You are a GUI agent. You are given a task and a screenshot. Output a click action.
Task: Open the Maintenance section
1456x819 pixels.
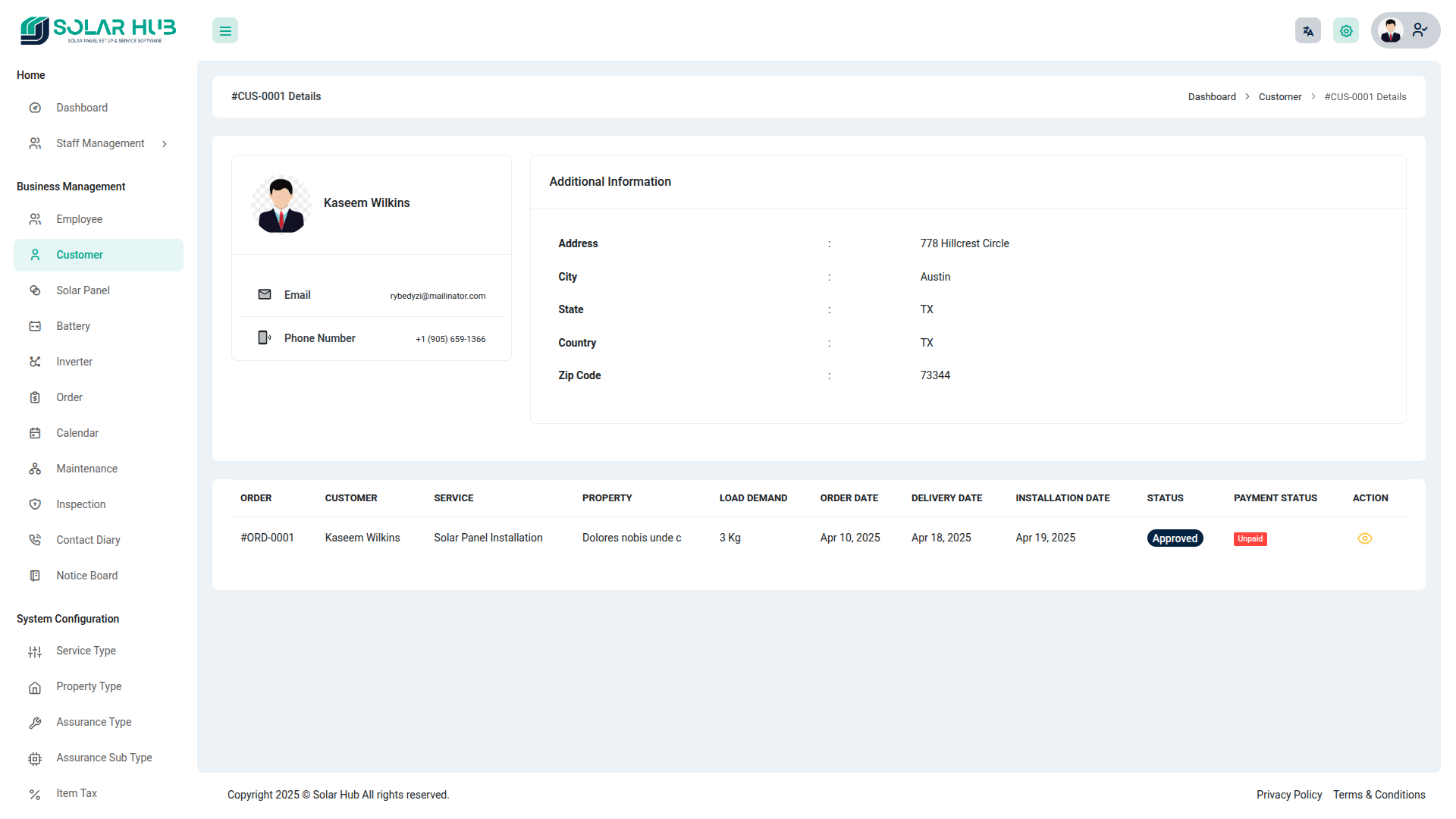click(x=86, y=469)
